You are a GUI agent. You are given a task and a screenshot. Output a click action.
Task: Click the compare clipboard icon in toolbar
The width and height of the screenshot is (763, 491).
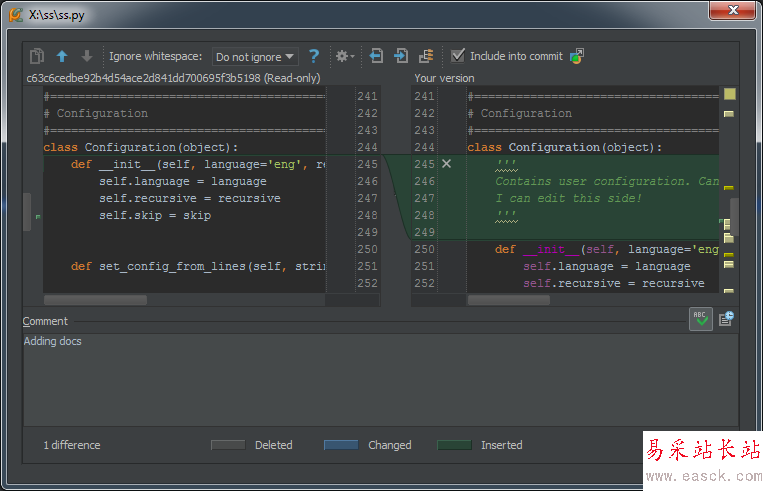(36, 56)
